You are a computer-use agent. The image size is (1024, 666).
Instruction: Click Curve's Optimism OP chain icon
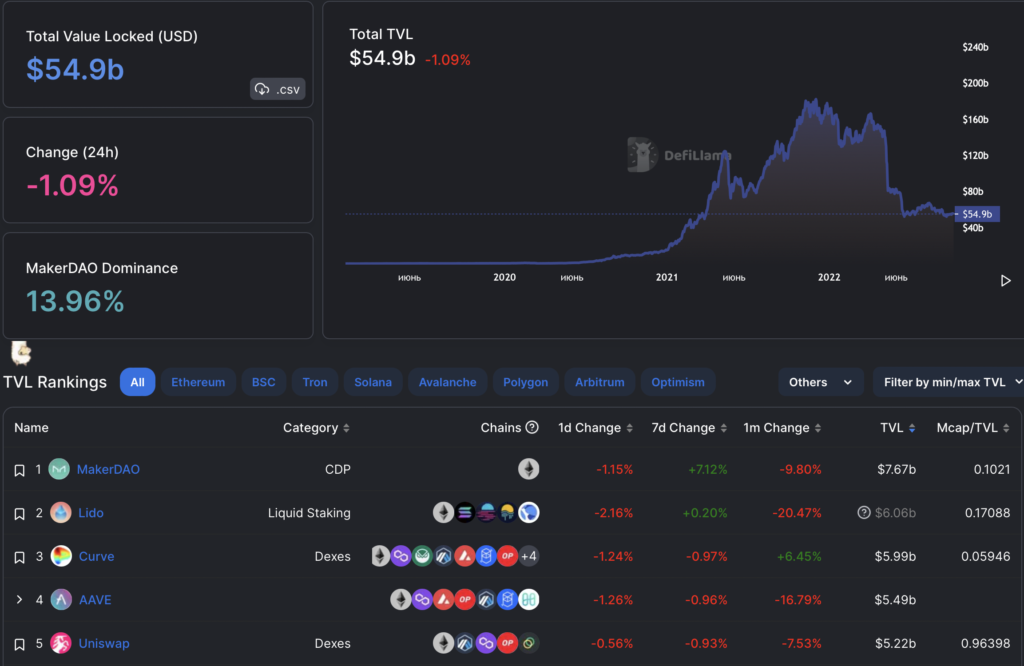click(507, 556)
